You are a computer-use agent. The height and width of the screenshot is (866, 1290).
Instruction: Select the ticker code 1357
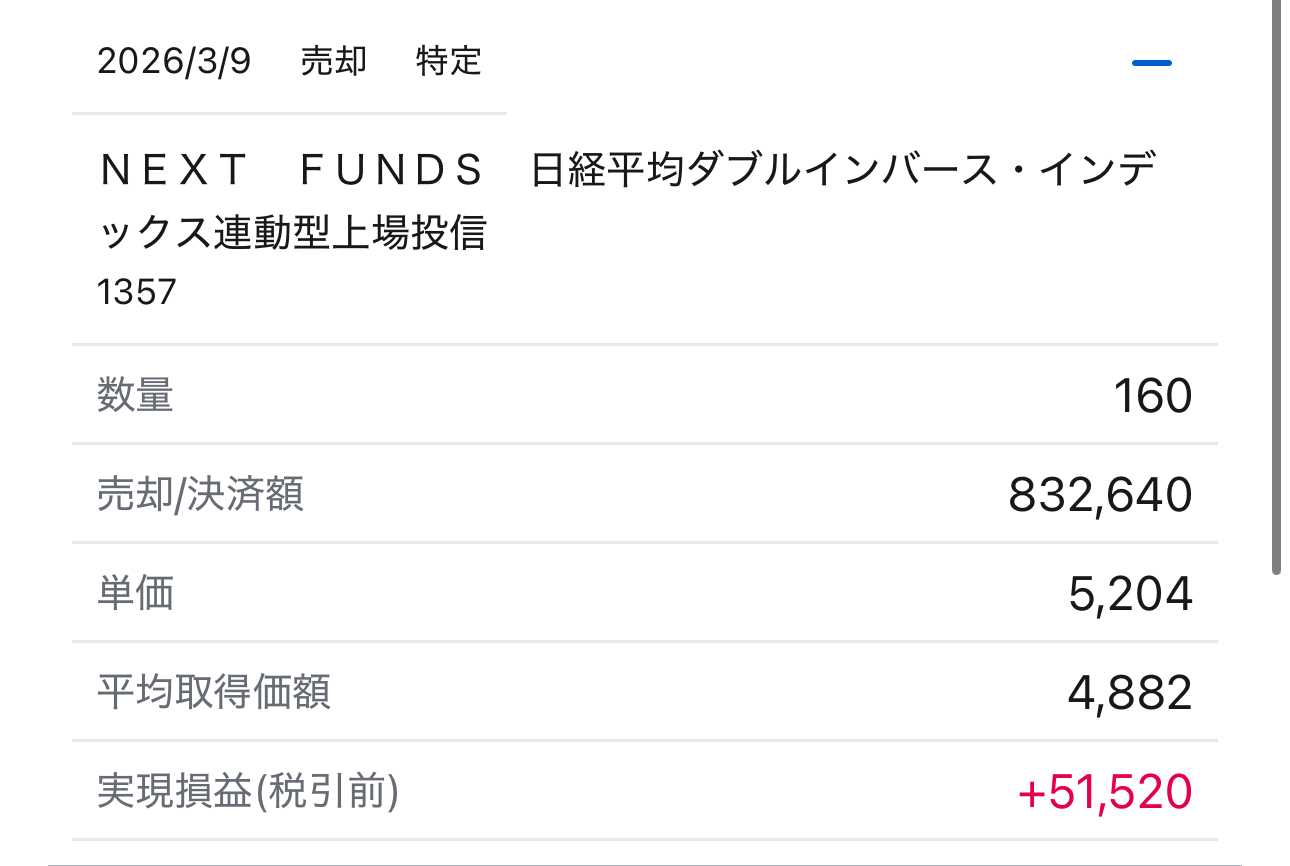click(x=137, y=292)
